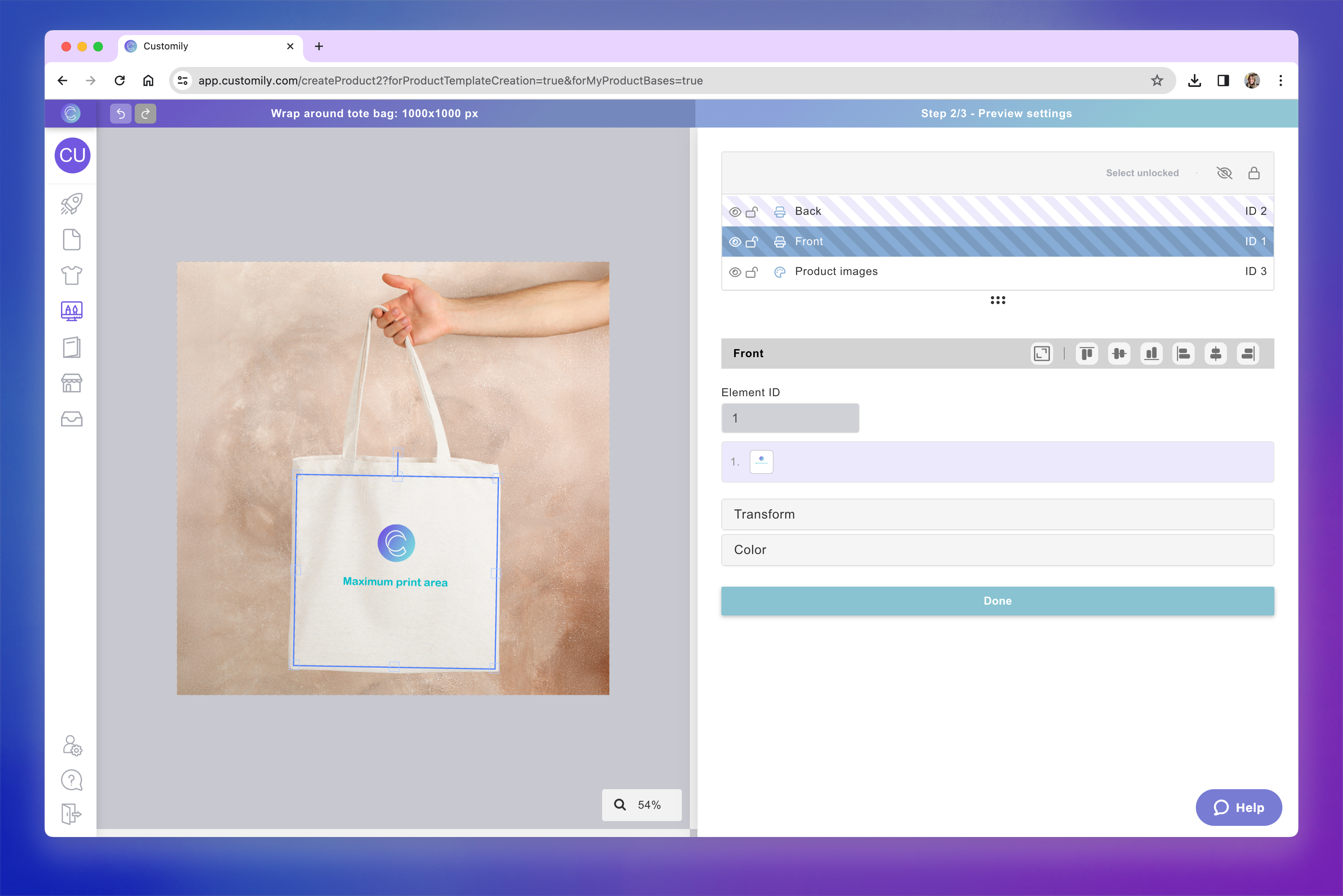This screenshot has height=896, width=1343.
Task: Click the align right icon in Front panel
Action: pos(1248,354)
